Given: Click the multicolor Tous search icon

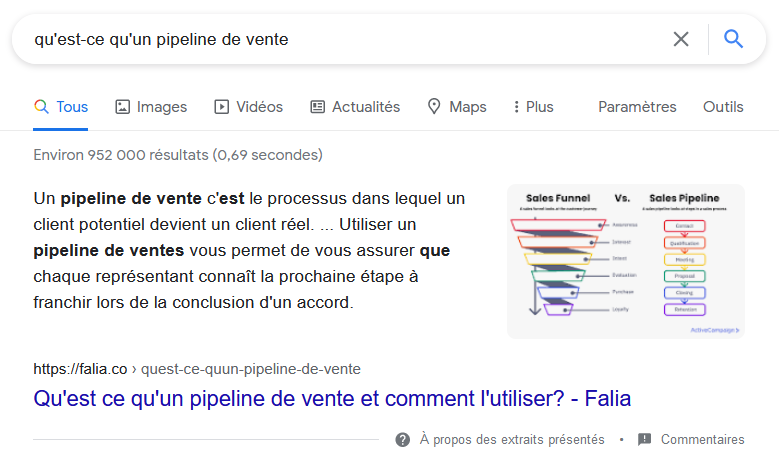Looking at the screenshot, I should tap(42, 107).
